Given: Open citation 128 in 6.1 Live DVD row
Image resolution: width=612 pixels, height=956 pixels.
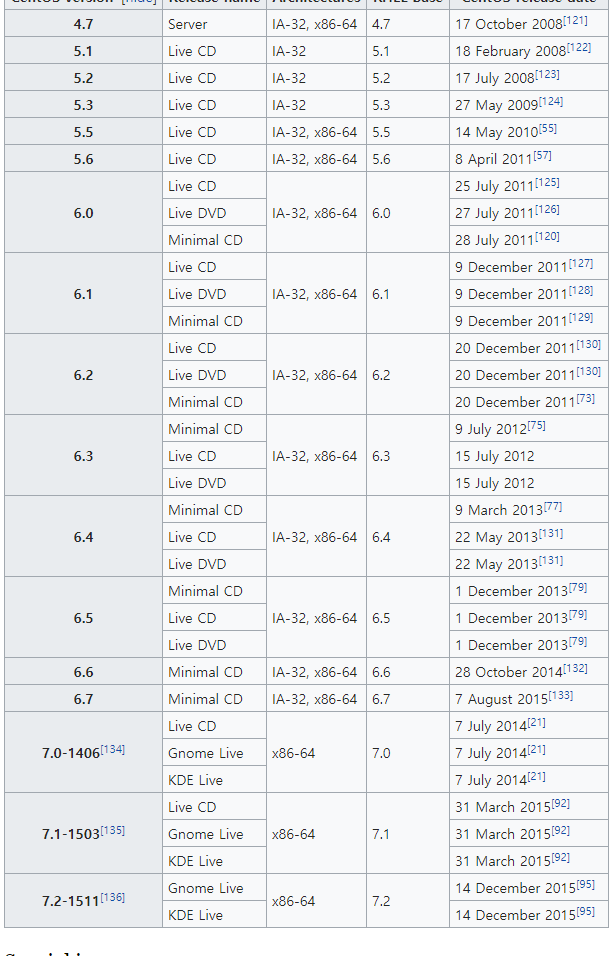Looking at the screenshot, I should (580, 290).
